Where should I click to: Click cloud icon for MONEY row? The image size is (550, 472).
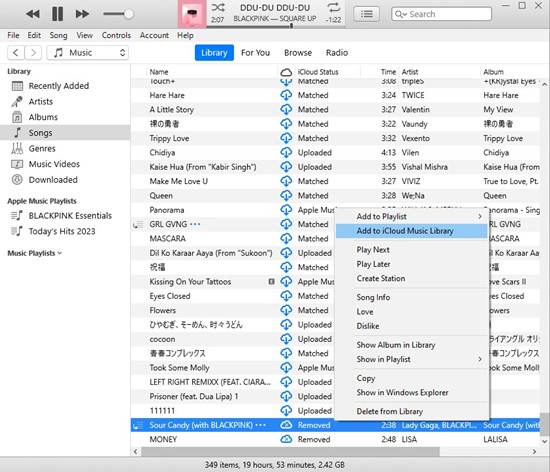pyautogui.click(x=286, y=439)
